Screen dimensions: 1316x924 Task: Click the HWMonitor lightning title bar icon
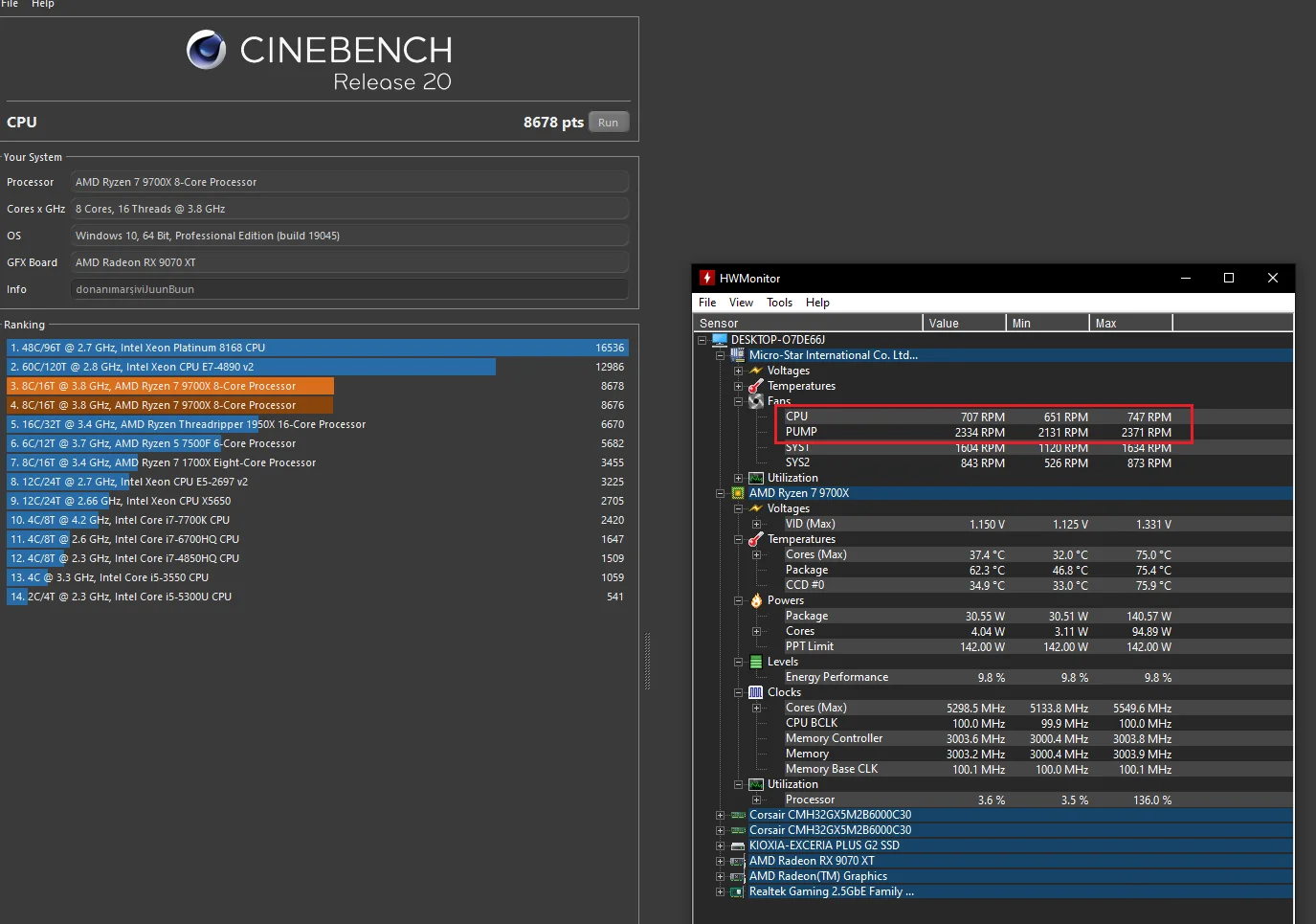click(x=707, y=278)
